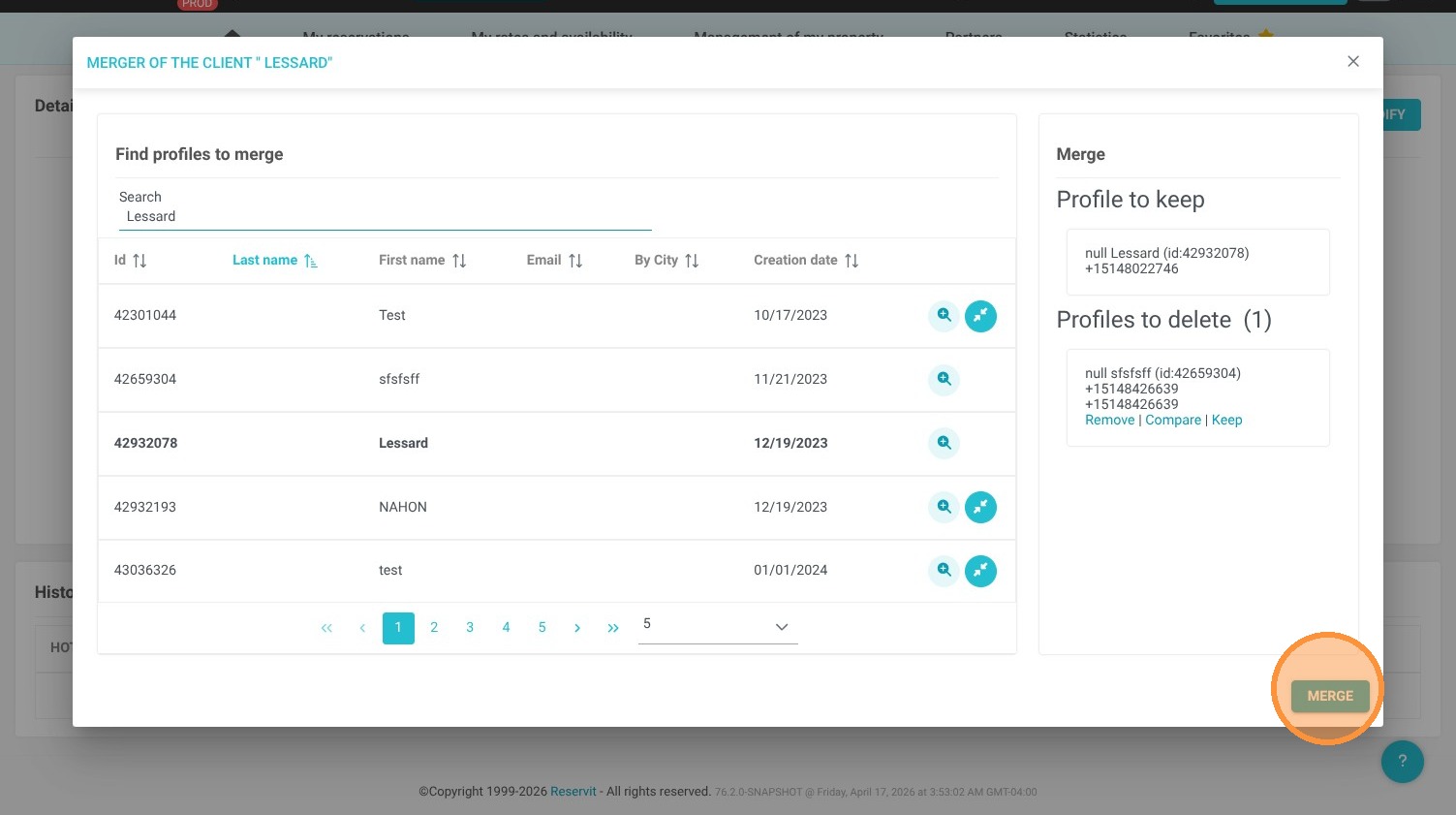Select page 1 in pagination

(398, 628)
